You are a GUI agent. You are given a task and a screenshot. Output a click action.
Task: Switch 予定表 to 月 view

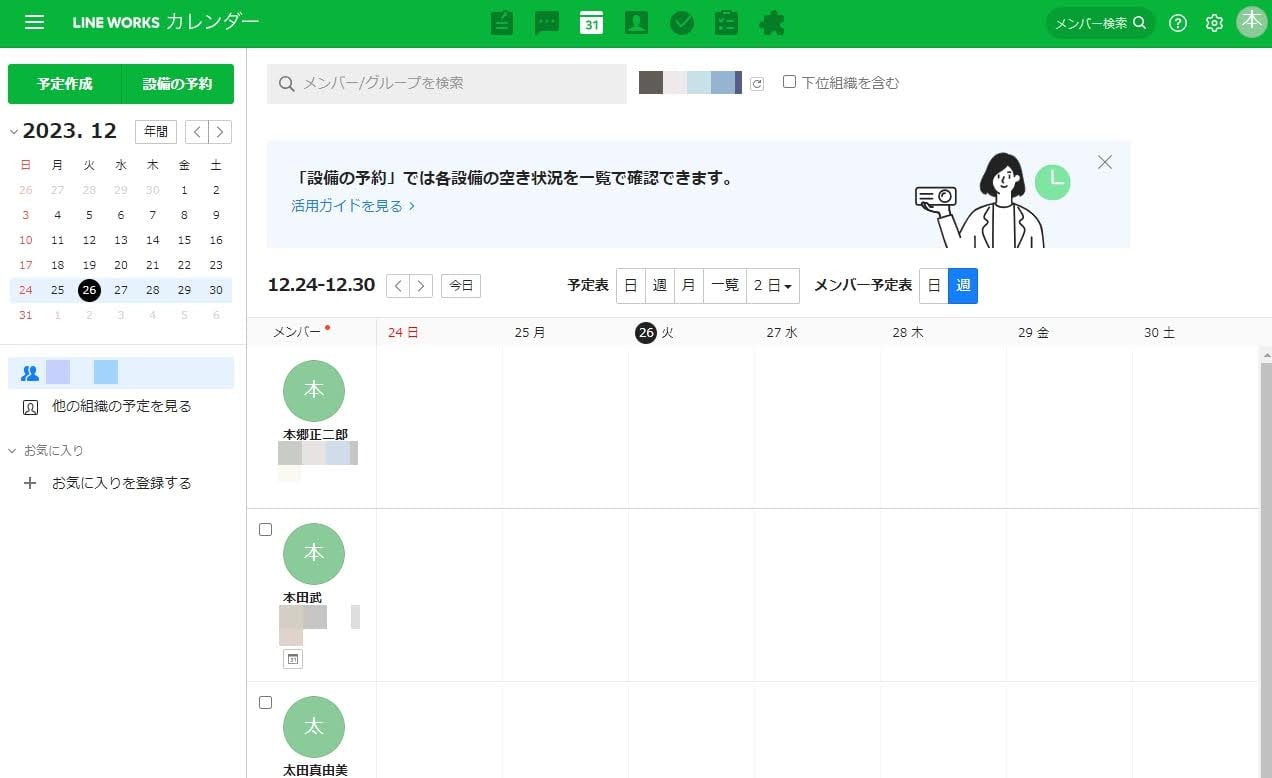(689, 286)
